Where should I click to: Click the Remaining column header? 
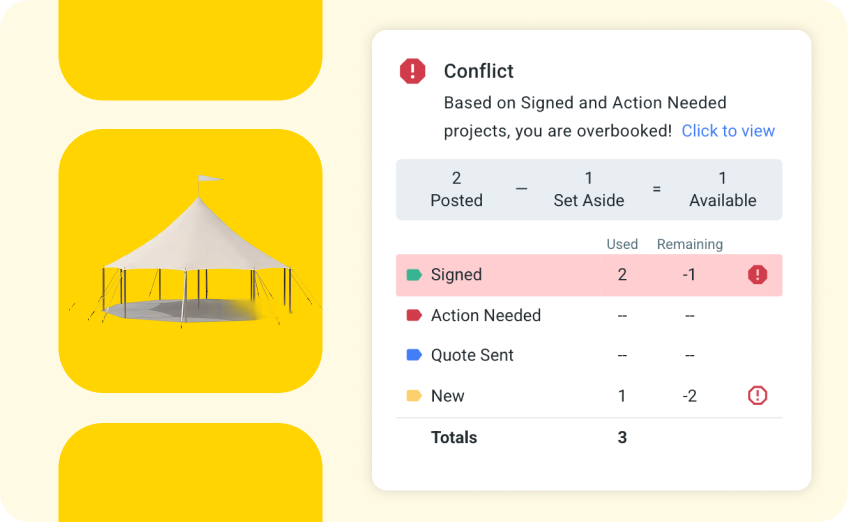(x=689, y=244)
